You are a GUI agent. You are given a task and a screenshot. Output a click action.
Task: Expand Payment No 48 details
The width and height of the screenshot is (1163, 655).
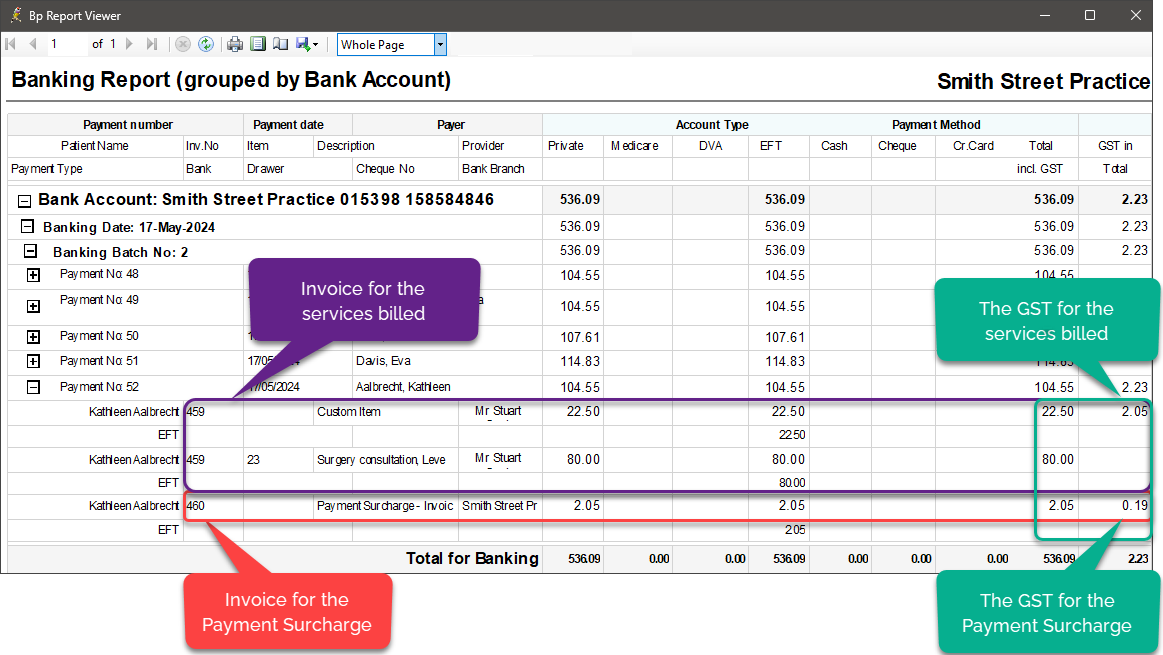[x=33, y=275]
